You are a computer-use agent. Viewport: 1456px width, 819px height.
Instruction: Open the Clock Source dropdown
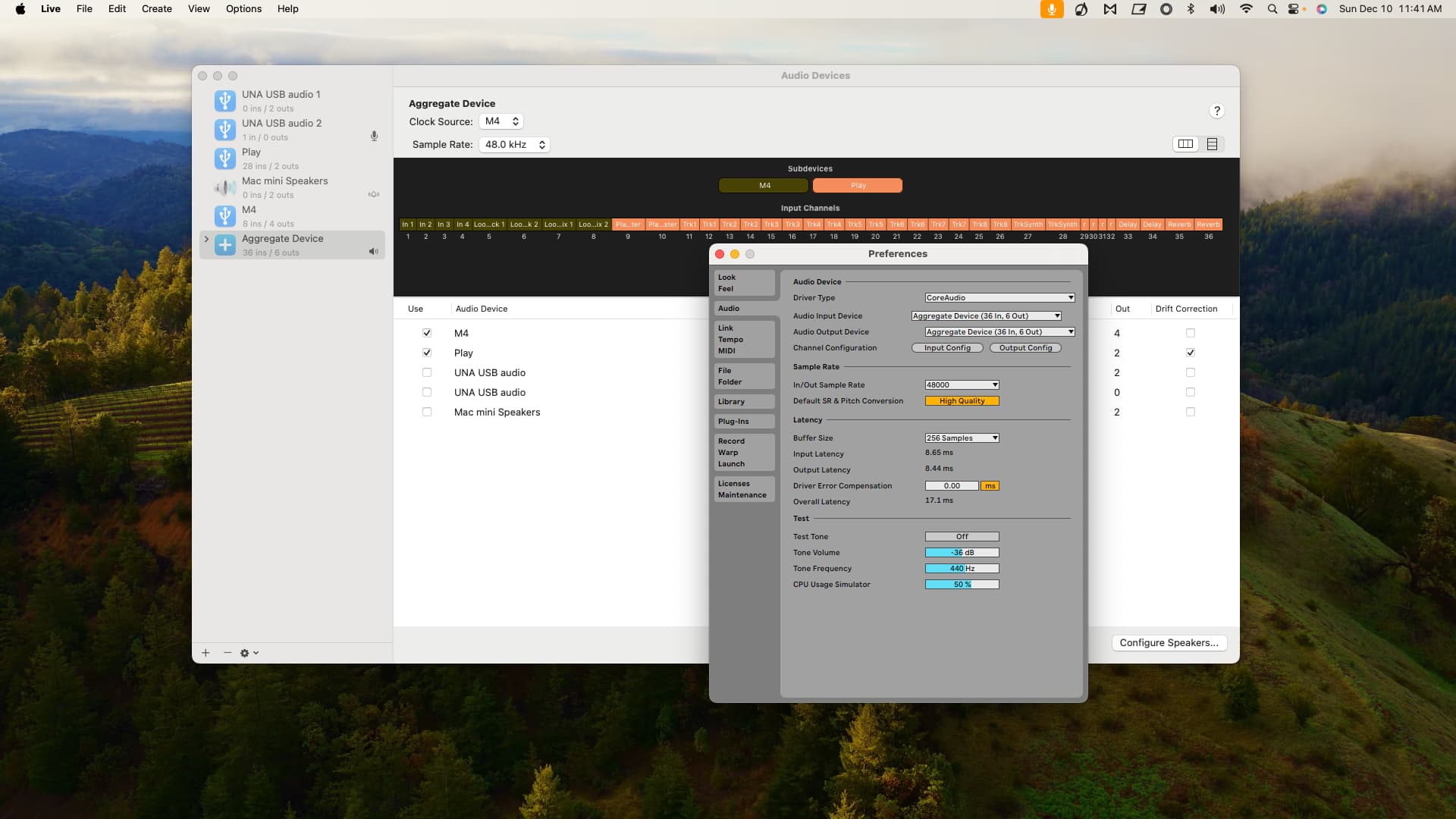pyautogui.click(x=501, y=121)
